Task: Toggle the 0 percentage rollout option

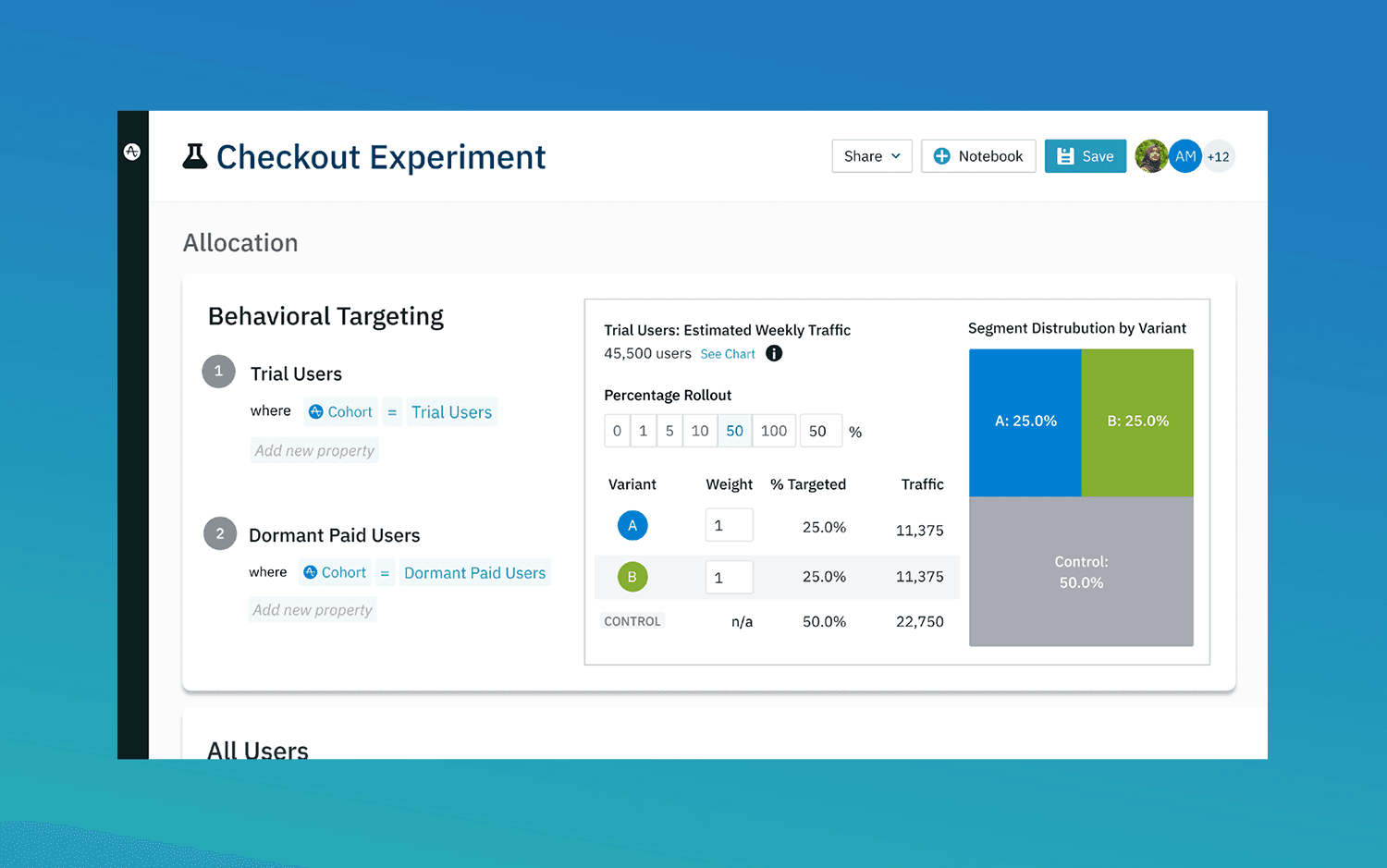Action: [617, 430]
